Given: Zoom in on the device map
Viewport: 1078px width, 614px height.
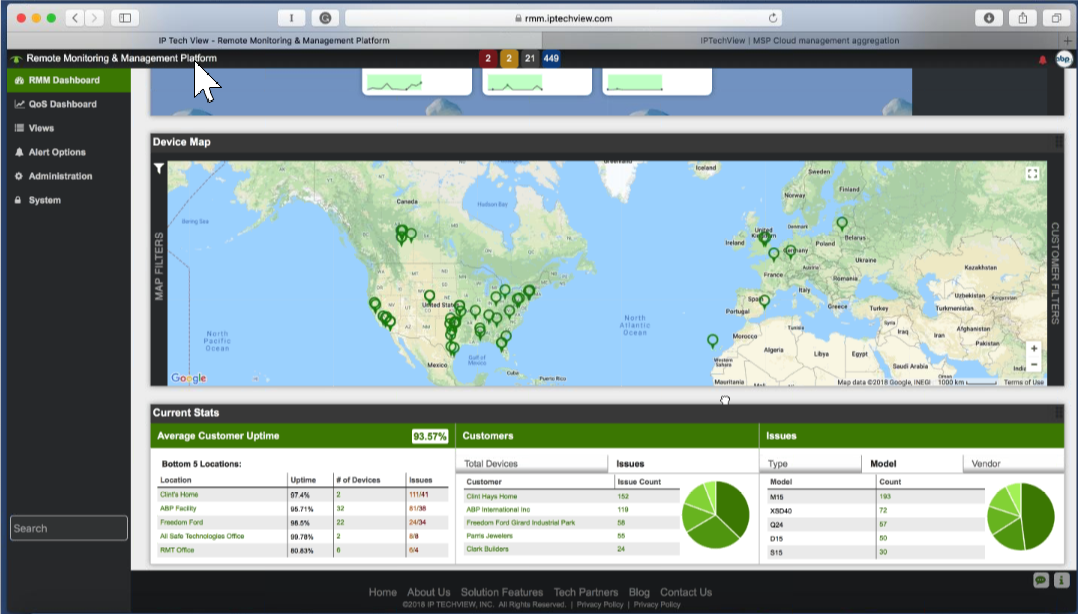Looking at the screenshot, I should point(1034,349).
